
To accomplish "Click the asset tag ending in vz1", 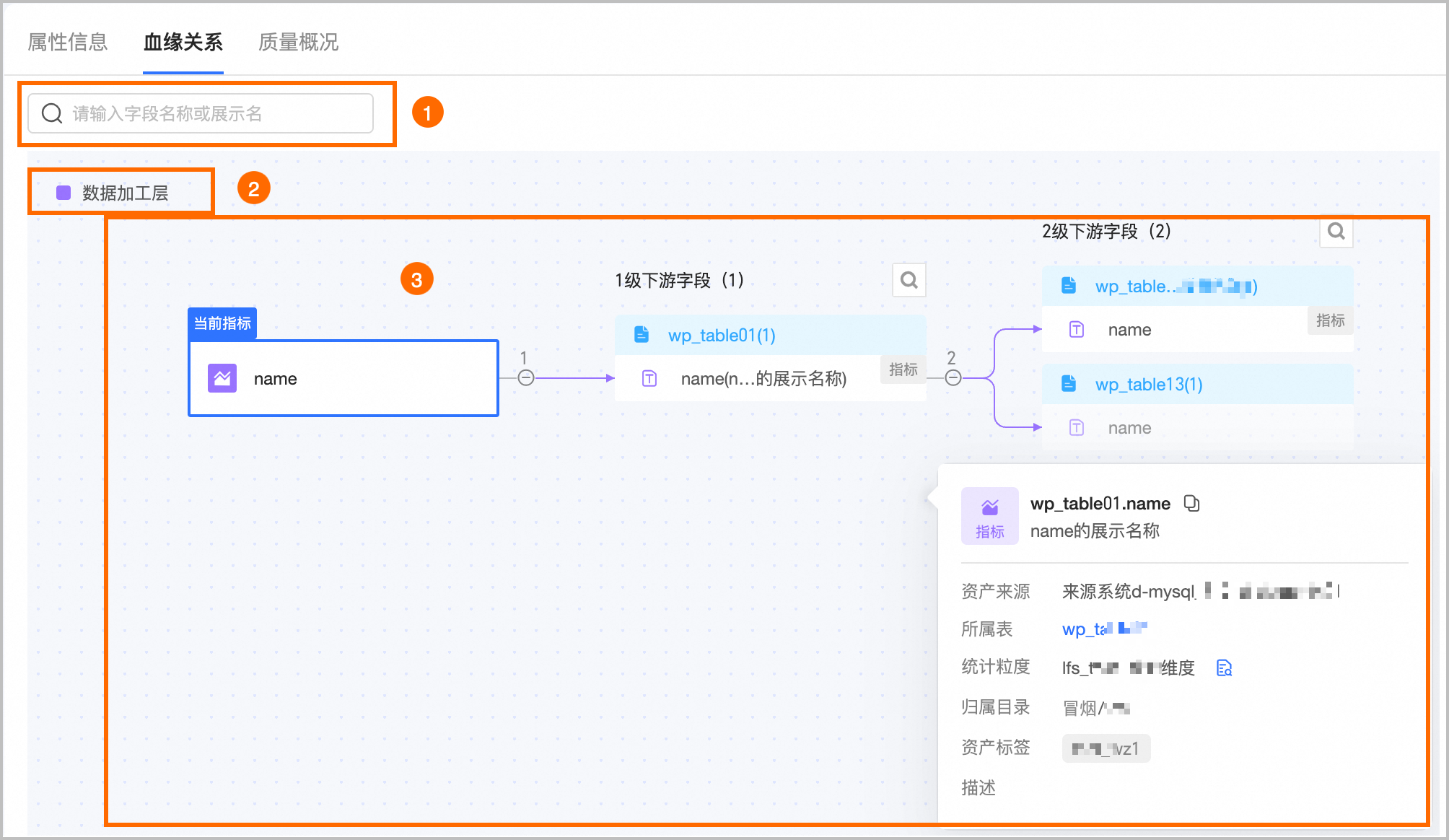I will 1106,748.
